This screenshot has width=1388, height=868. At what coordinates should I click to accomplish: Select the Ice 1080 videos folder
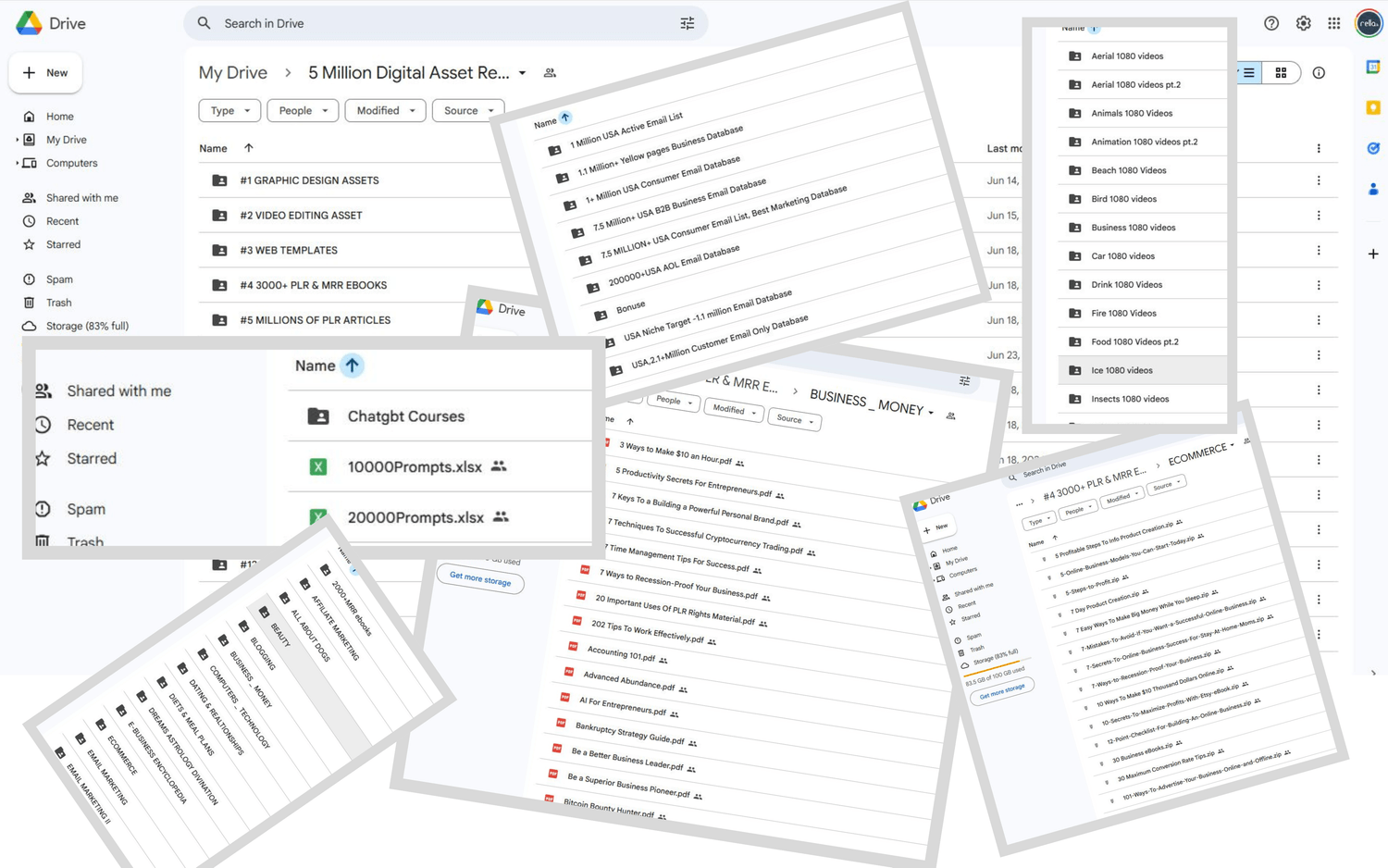(1142, 370)
